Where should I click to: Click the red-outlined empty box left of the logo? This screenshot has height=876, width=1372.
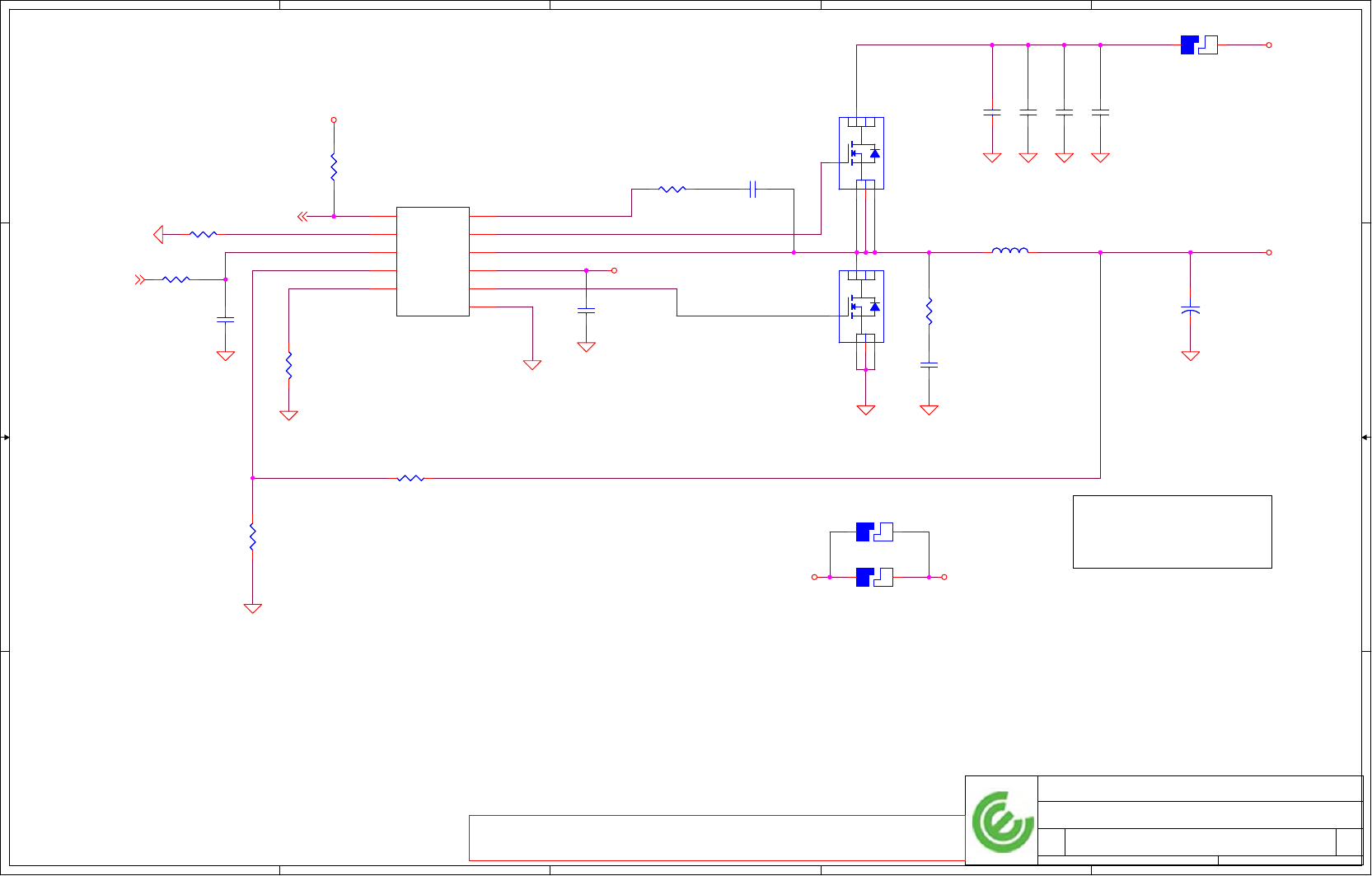click(717, 838)
